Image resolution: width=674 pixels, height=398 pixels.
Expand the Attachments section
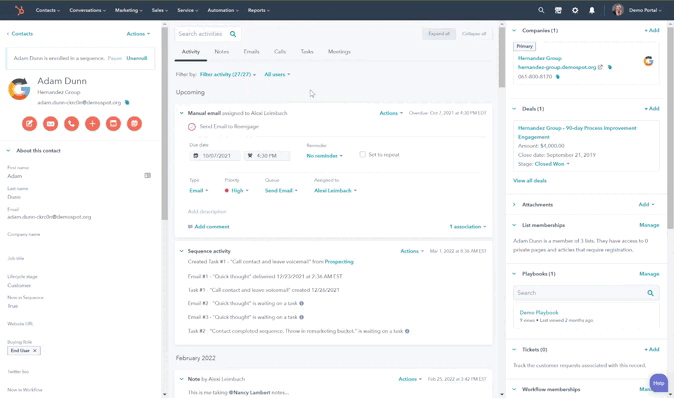coord(514,205)
